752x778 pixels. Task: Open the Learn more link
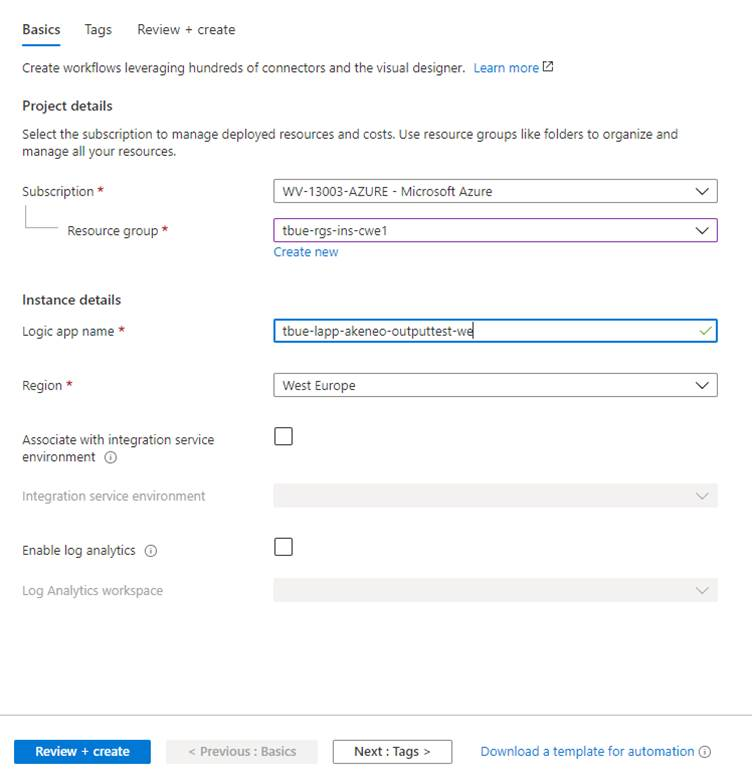click(506, 68)
